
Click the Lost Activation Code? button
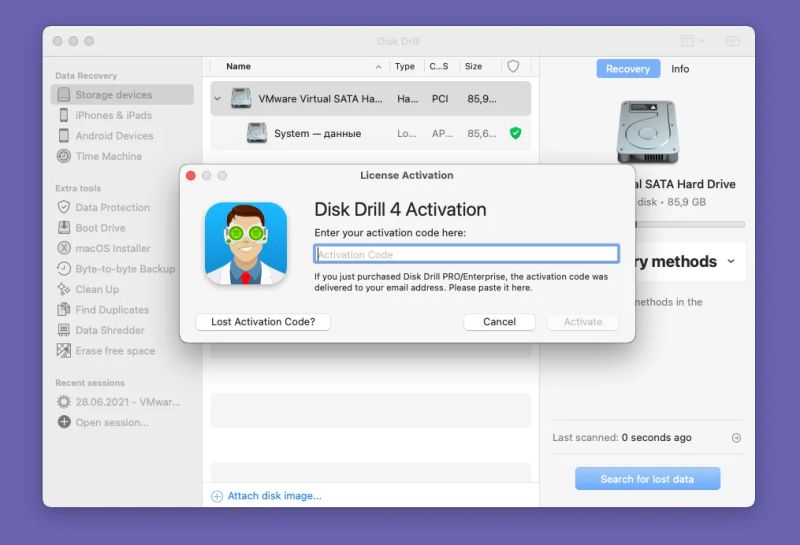[x=263, y=321]
